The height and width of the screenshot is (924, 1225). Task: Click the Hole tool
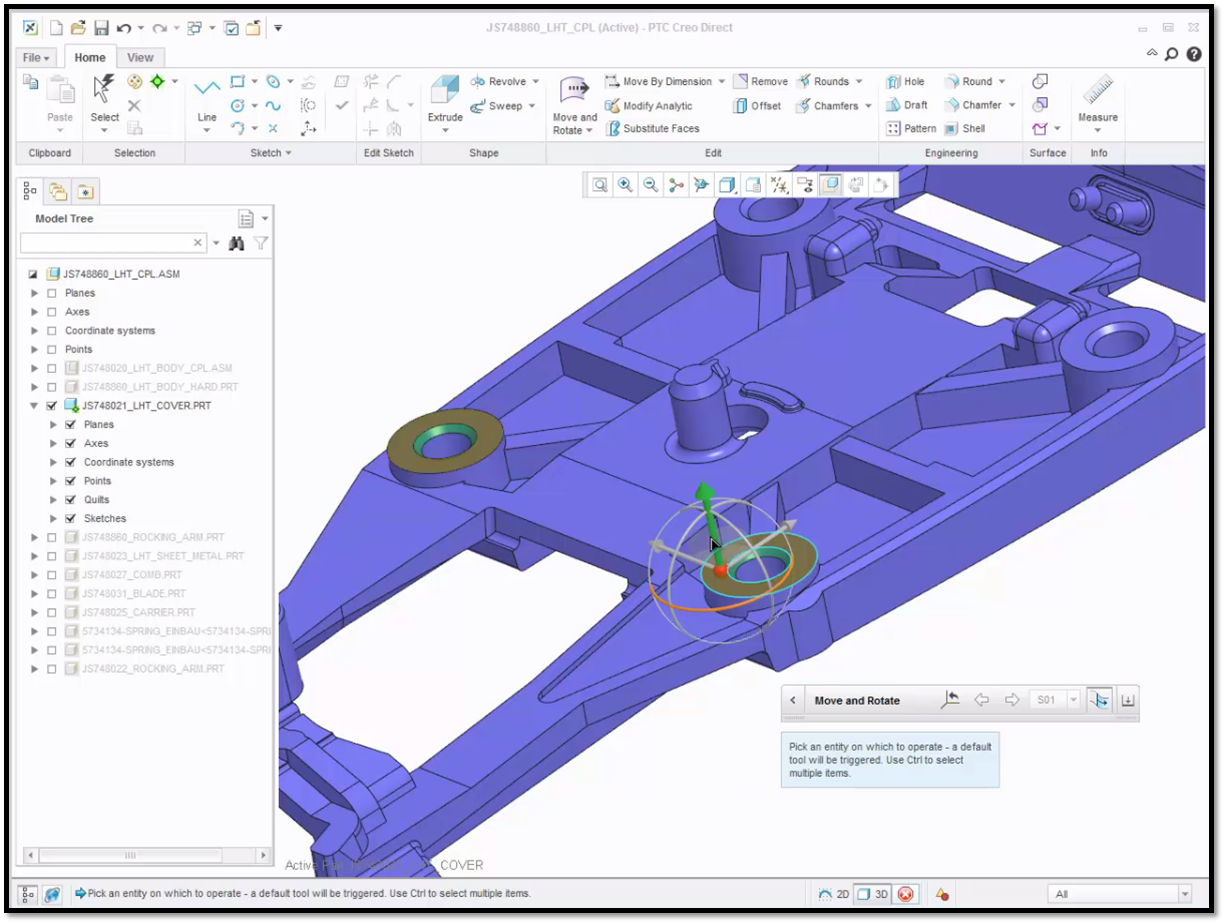click(x=905, y=82)
